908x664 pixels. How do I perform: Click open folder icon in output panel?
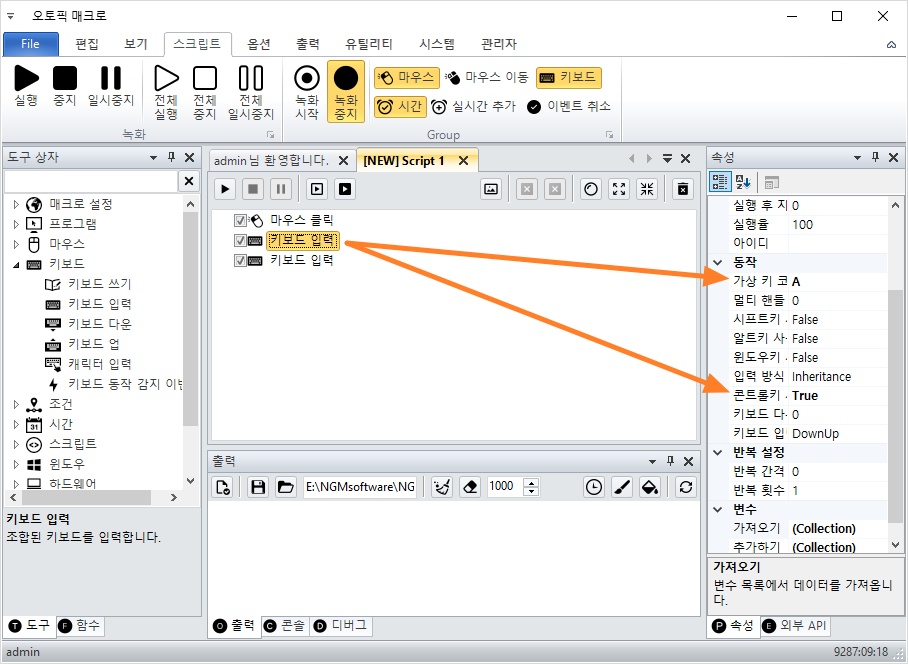[285, 487]
